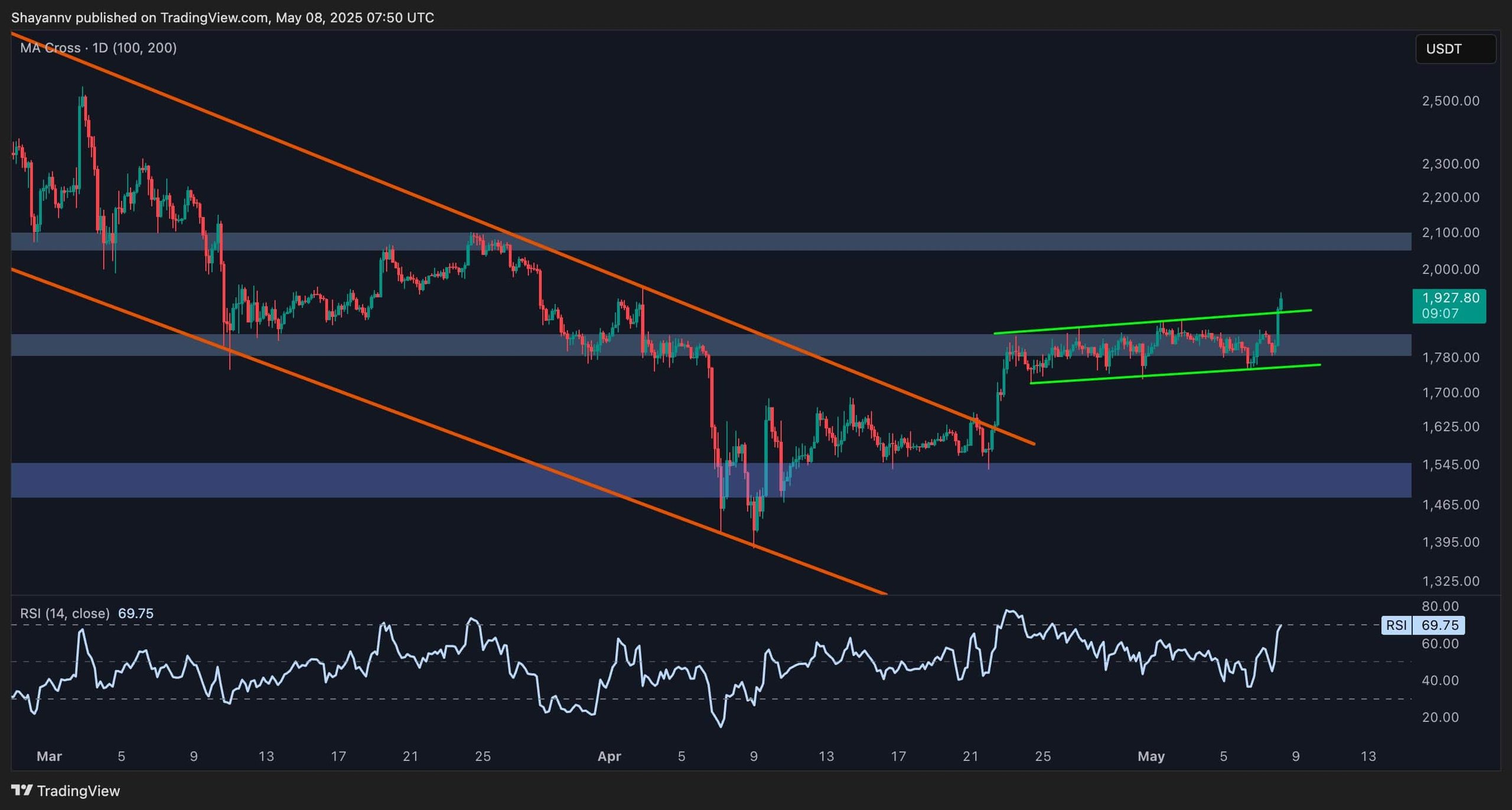1512x810 pixels.
Task: Click the Apr marker on time axis
Action: click(x=609, y=756)
